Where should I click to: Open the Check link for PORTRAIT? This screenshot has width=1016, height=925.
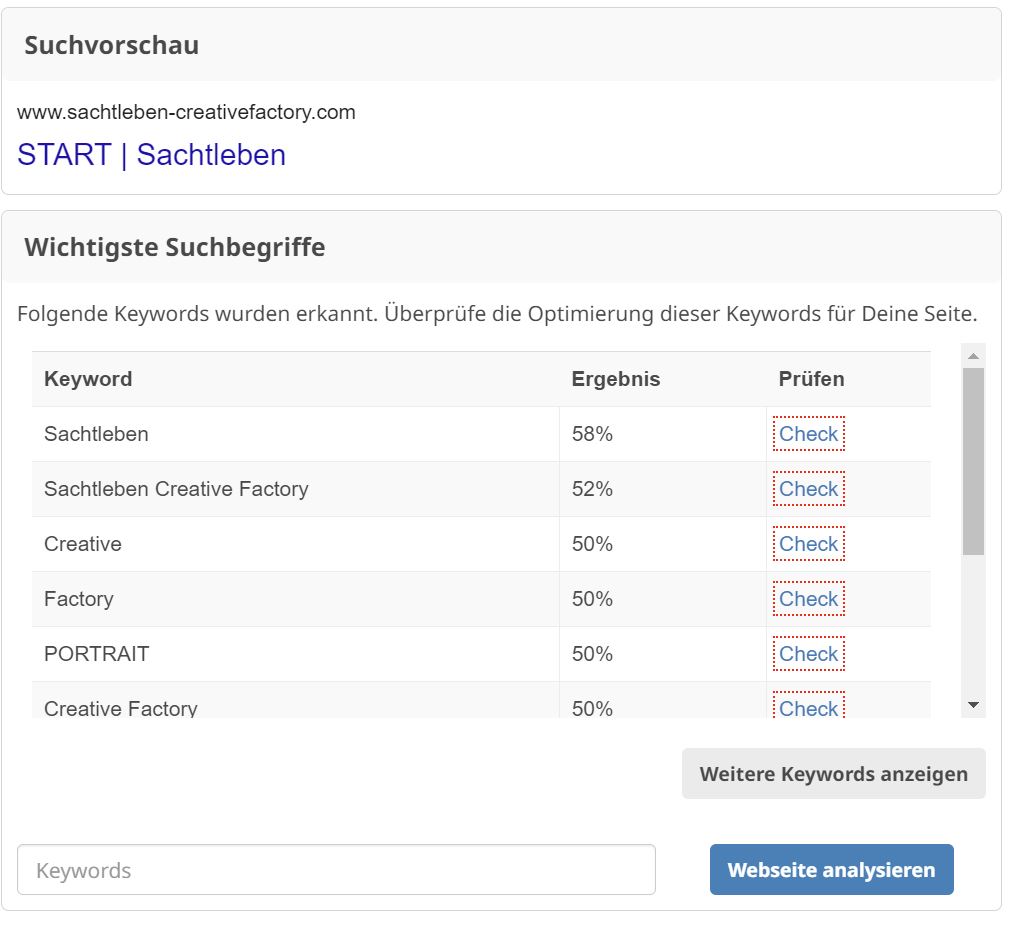(x=808, y=654)
